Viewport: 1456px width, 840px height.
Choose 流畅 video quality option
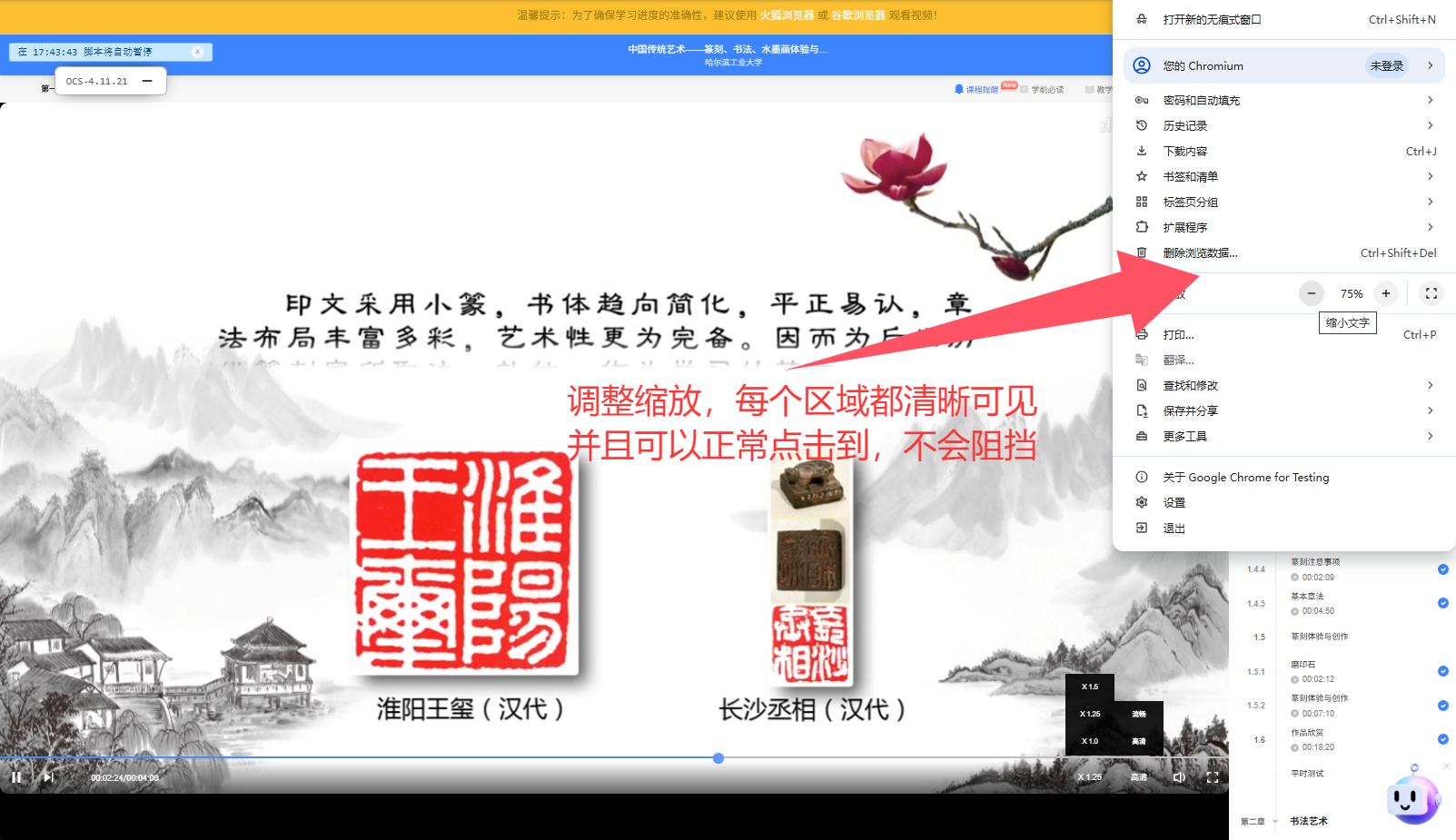[1138, 714]
